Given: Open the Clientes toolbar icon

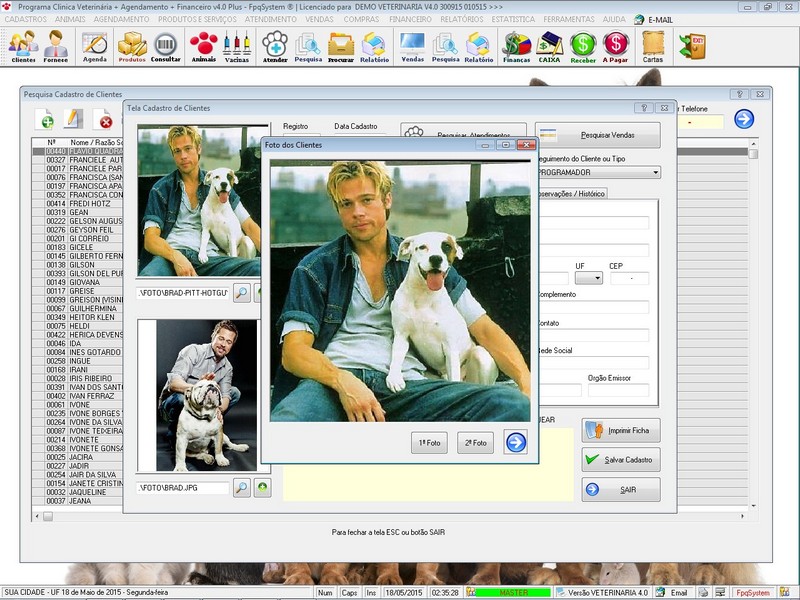Looking at the screenshot, I should tap(22, 45).
